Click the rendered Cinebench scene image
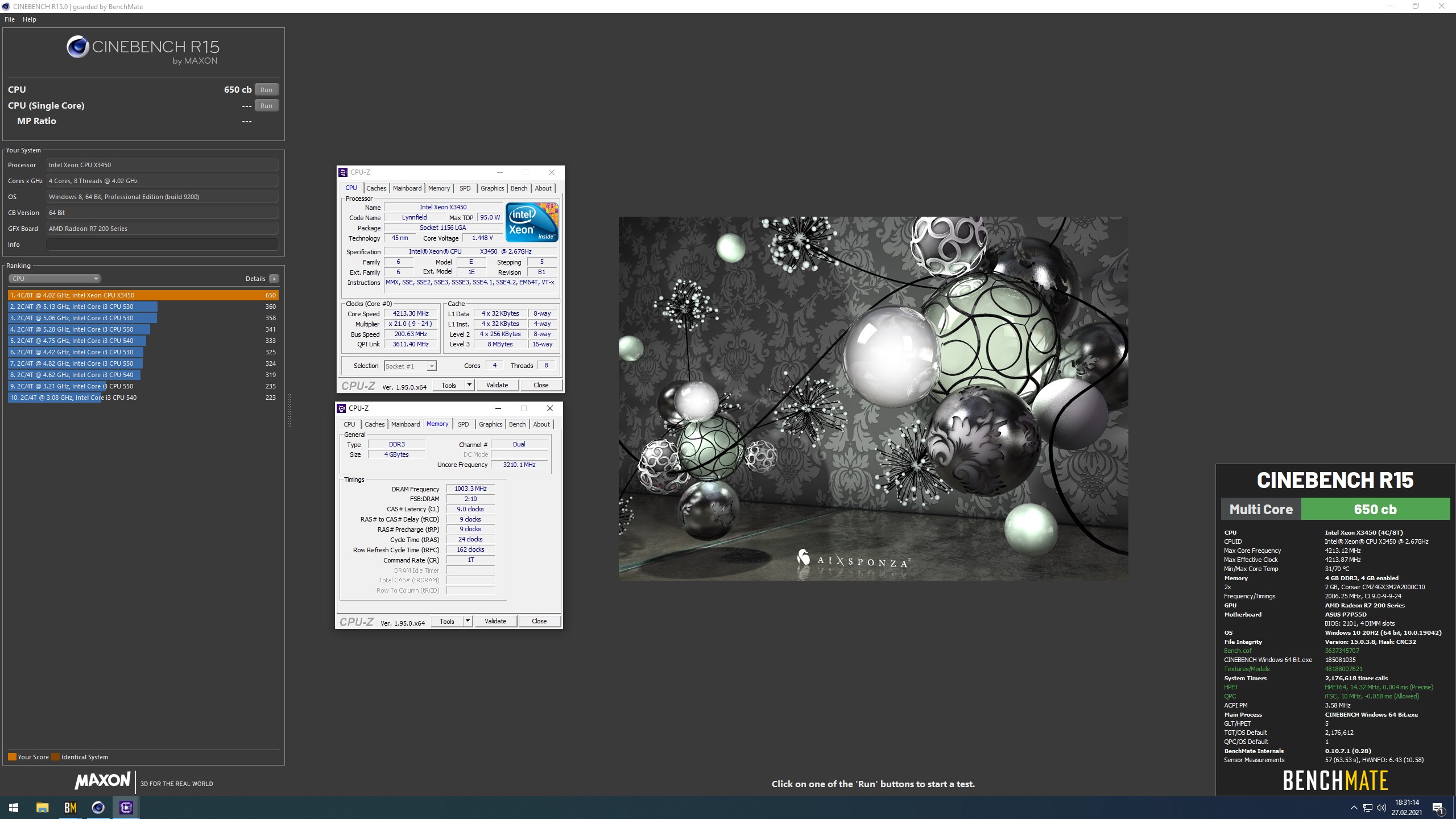This screenshot has height=819, width=1456. point(873,398)
